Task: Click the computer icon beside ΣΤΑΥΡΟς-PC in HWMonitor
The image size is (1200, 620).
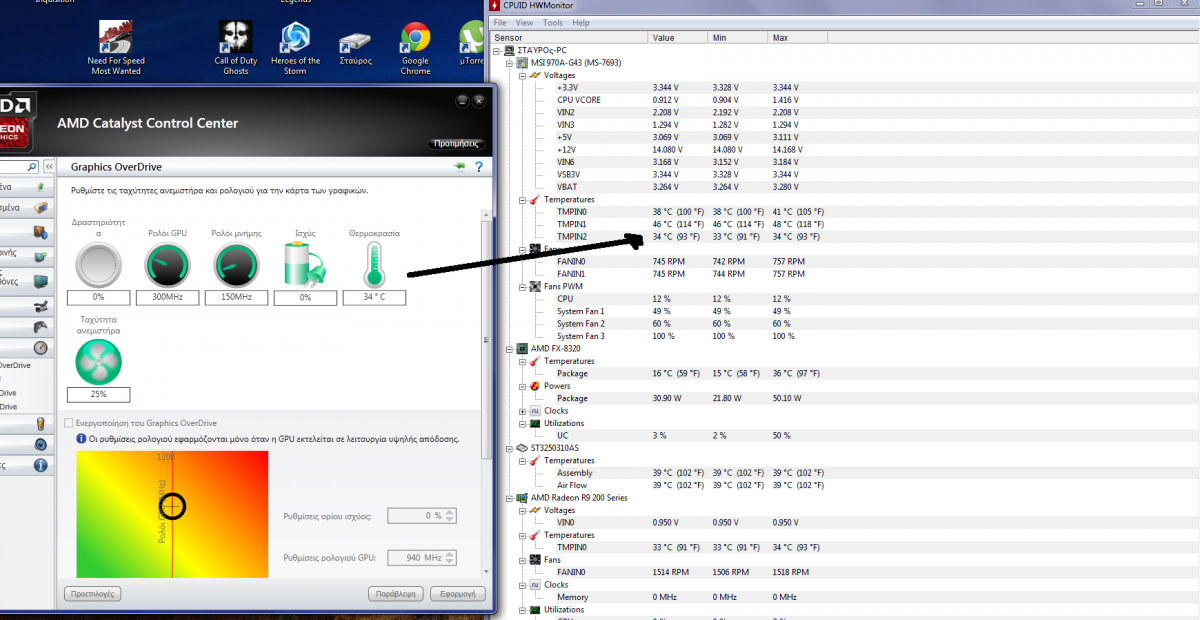Action: [x=510, y=50]
